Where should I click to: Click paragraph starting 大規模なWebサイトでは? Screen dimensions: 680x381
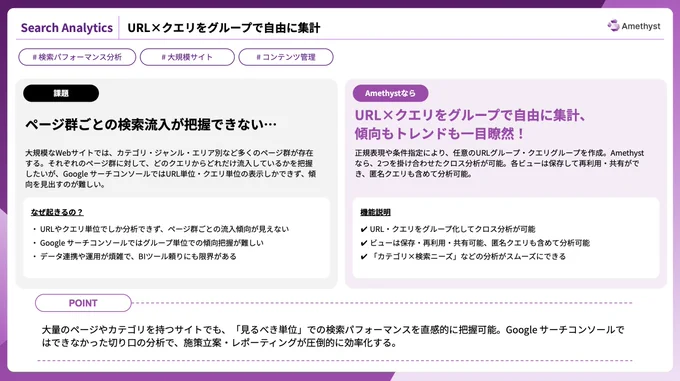pyautogui.click(x=170, y=169)
